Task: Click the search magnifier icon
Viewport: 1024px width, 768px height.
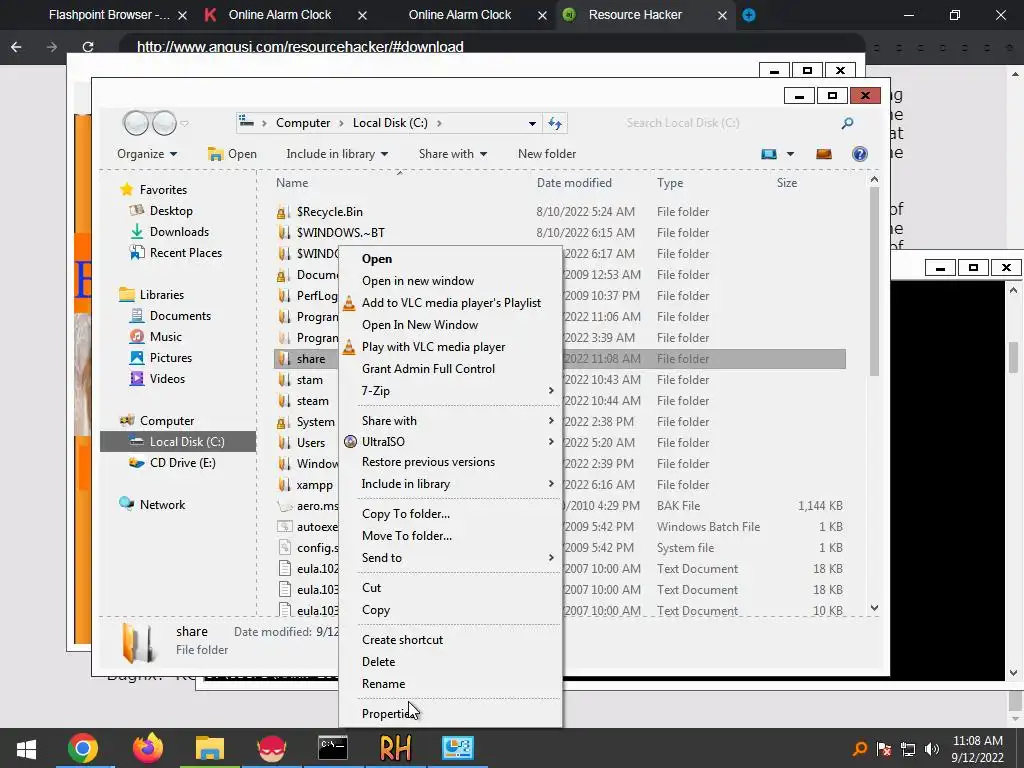Action: (847, 123)
